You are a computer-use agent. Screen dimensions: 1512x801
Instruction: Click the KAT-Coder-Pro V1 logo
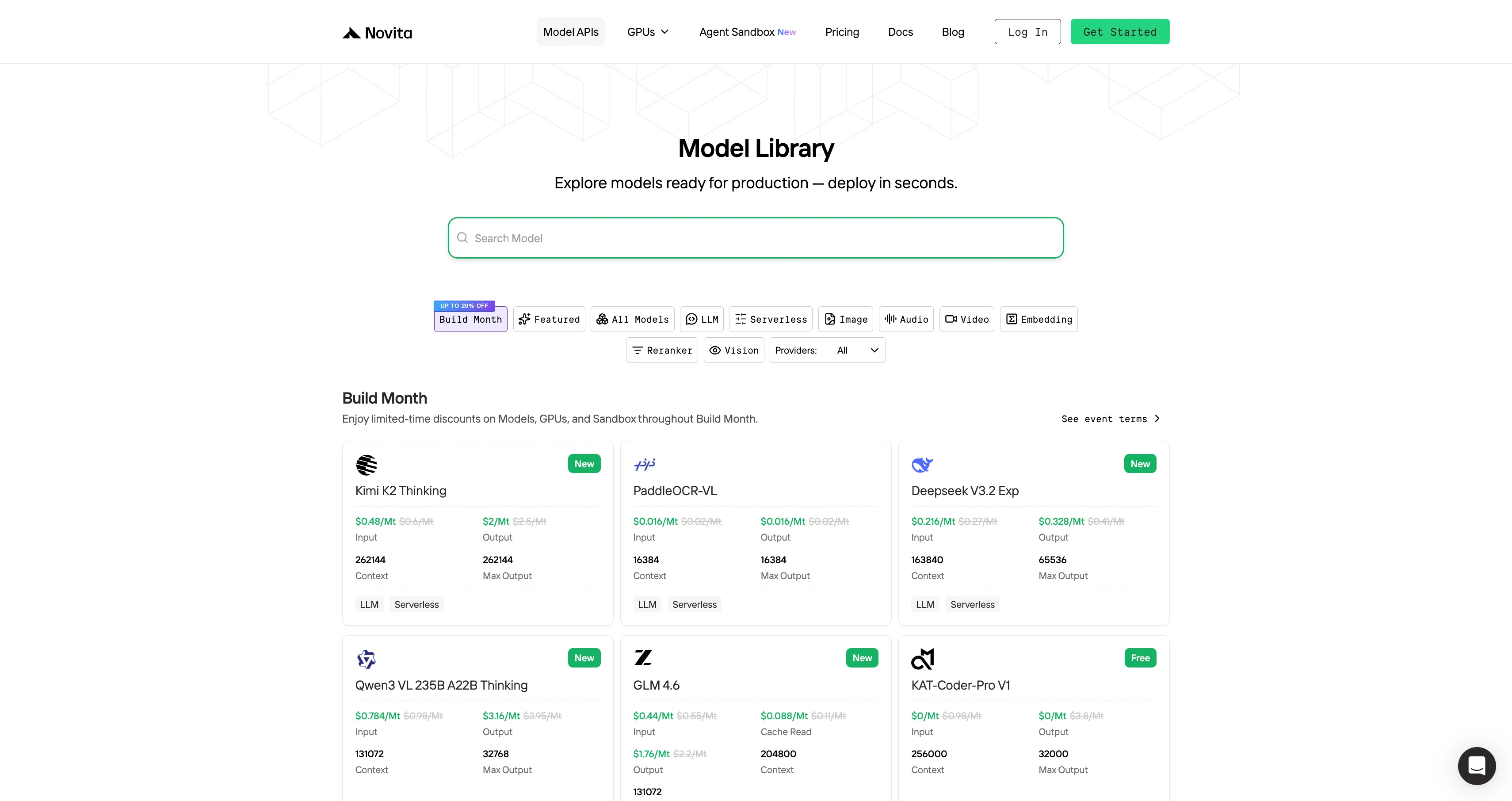pos(923,659)
